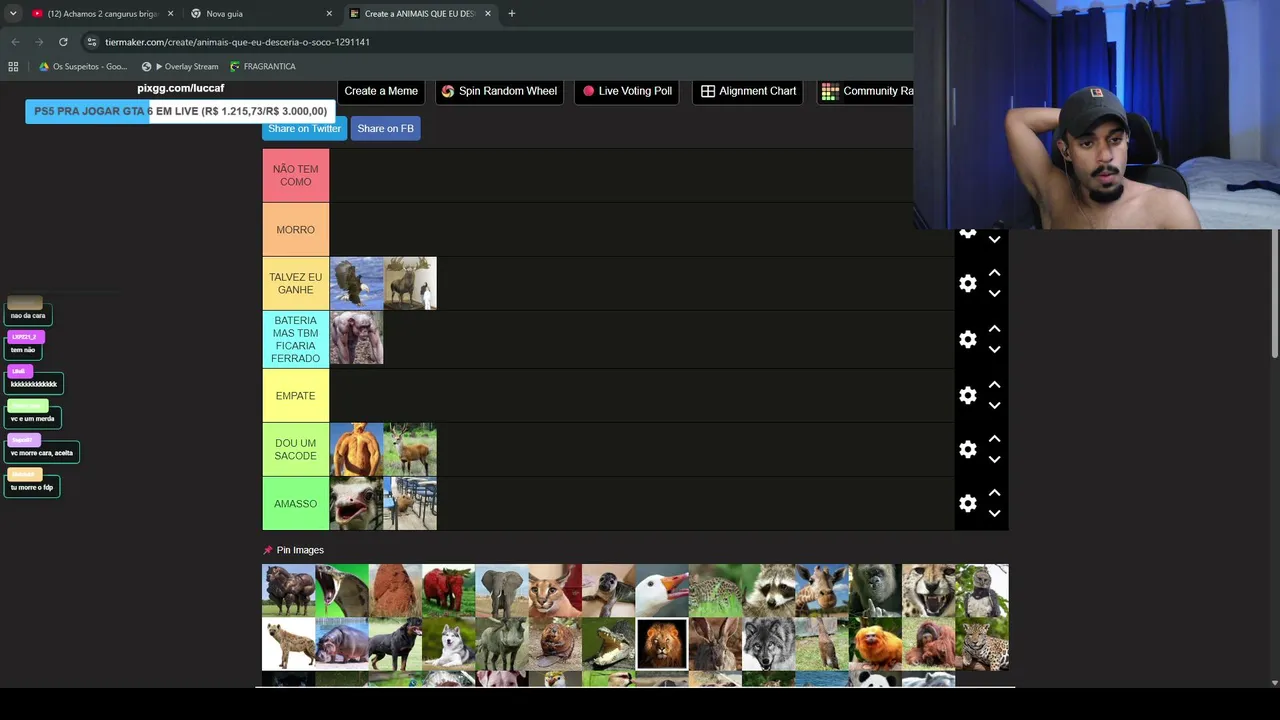The height and width of the screenshot is (720, 1280).
Task: Select the crocodile image
Action: 609,644
